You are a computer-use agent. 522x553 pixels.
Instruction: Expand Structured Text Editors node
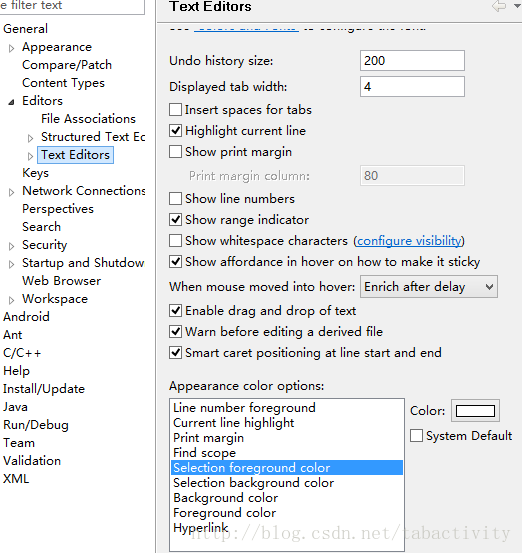(30, 138)
